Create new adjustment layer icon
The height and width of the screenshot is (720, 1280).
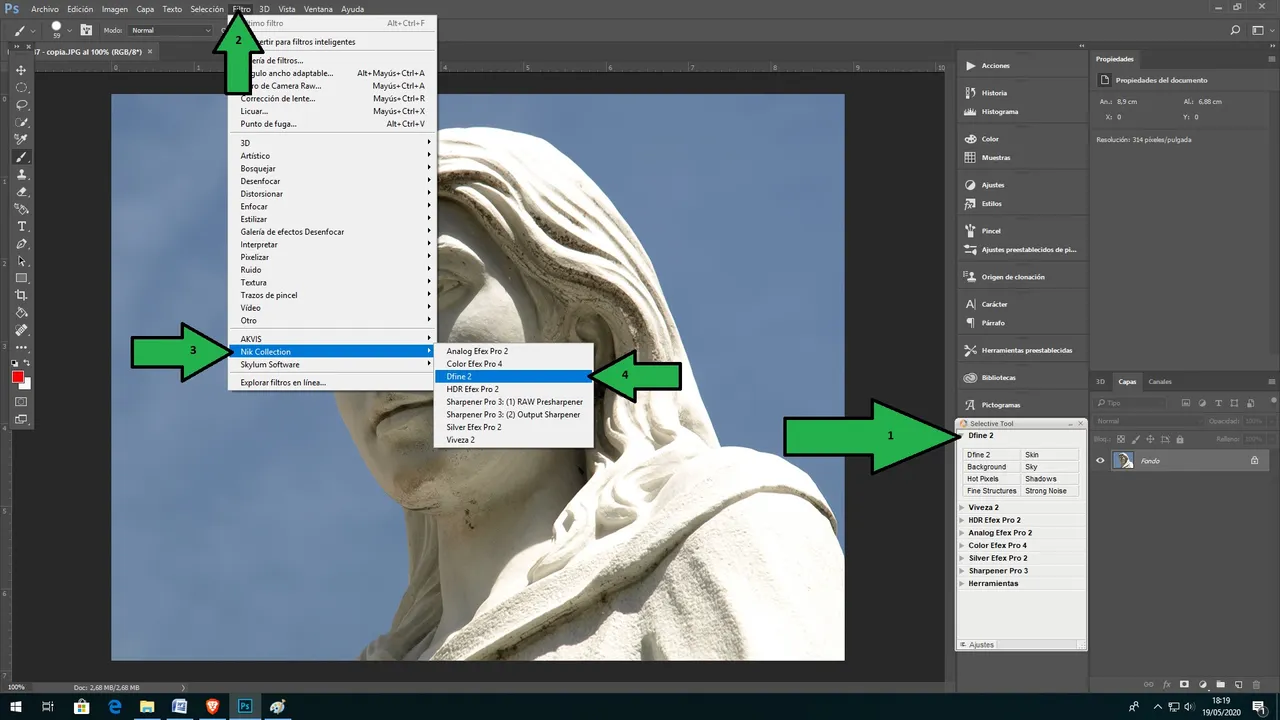(1203, 685)
